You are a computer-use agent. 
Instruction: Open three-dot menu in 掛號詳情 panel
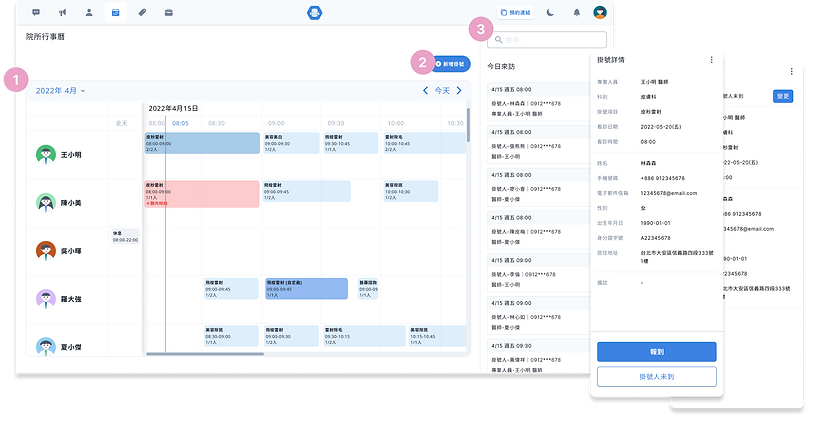711,60
